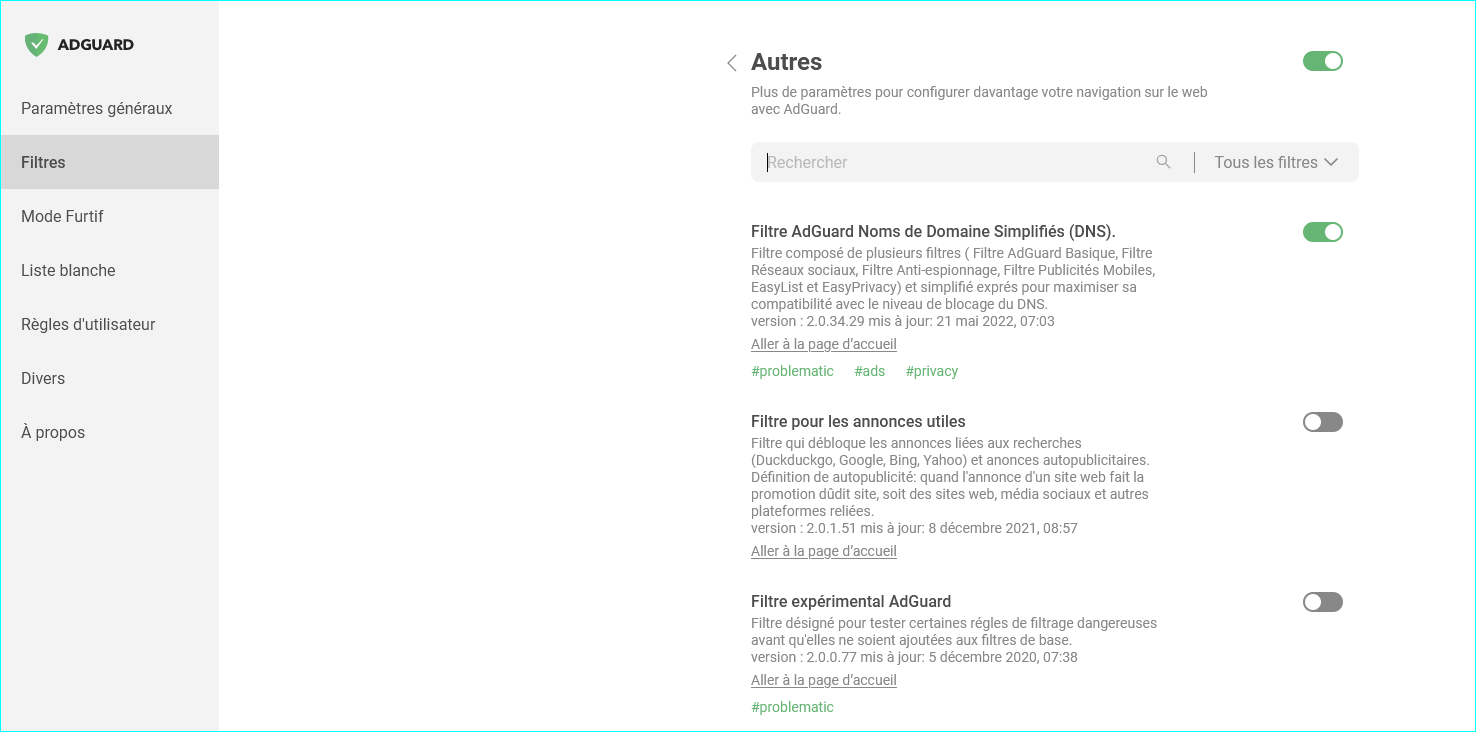Screen dimensions: 1476x732
Task: Open homepage link for Filtre expérimental AdGuard
Action: click(823, 680)
